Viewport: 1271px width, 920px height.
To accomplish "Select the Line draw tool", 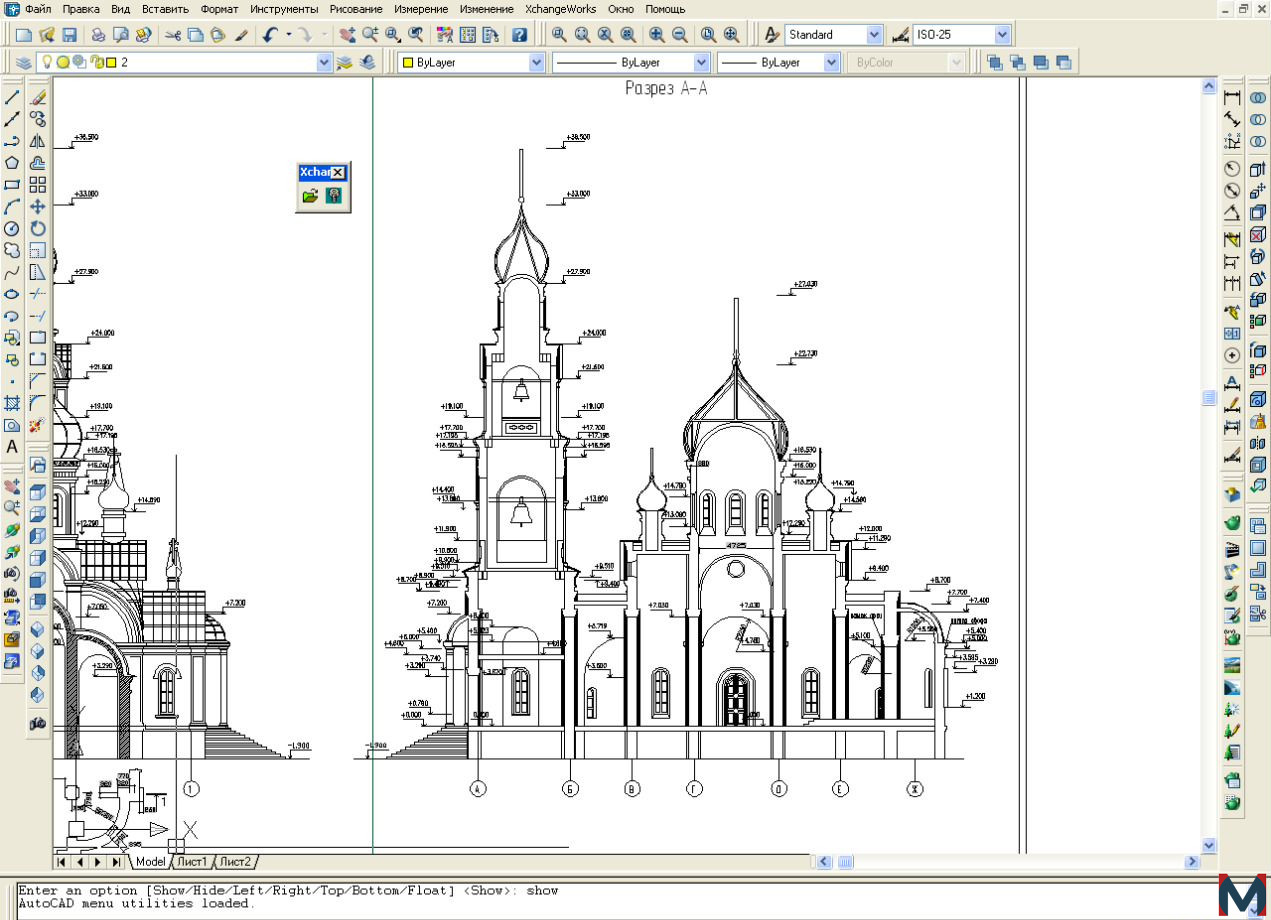I will pos(12,97).
